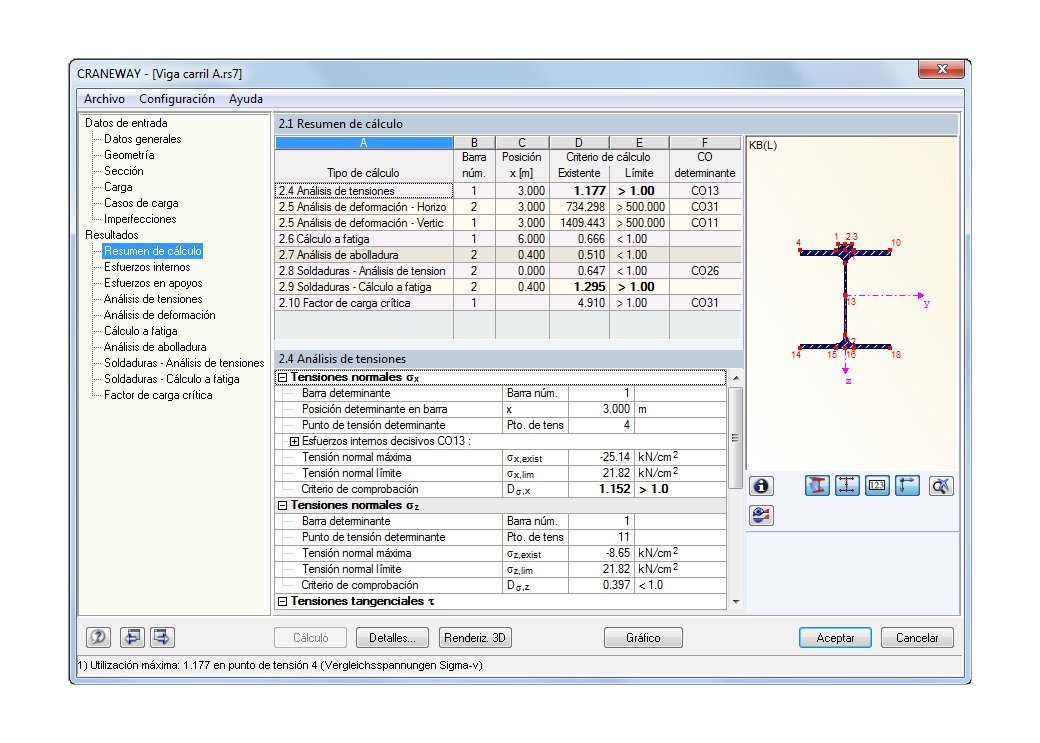The image size is (1040, 743).
Task: Reset the section zoom with magnifier icon
Action: pos(941,486)
